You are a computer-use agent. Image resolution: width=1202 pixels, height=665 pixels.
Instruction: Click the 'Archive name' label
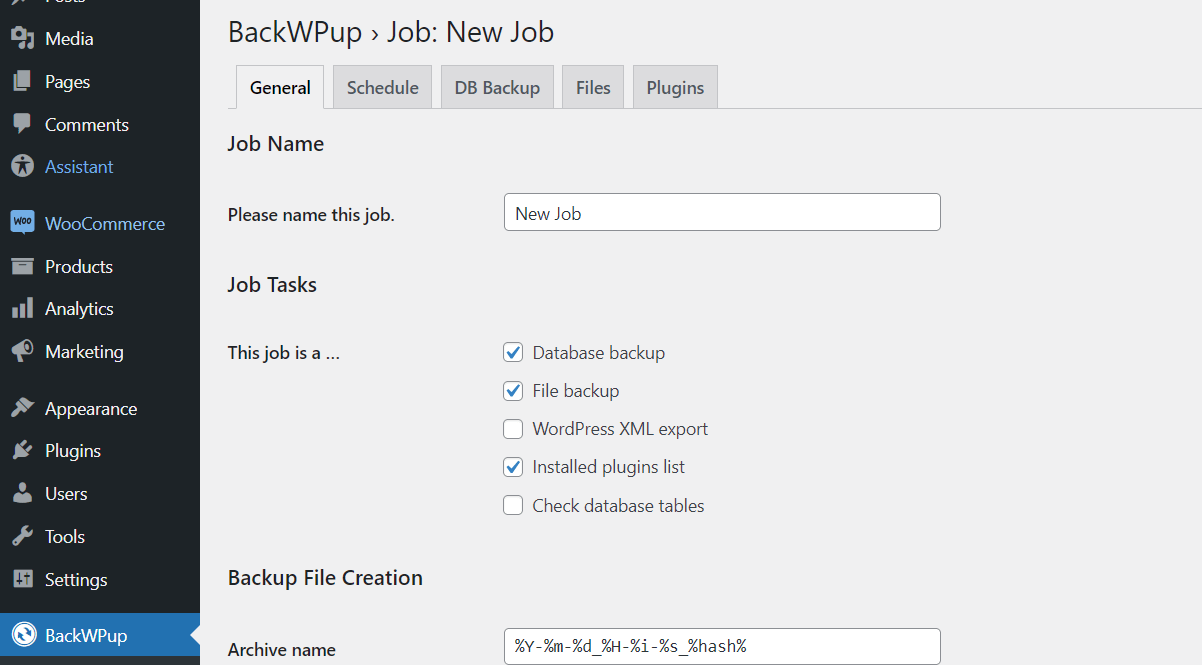click(282, 649)
